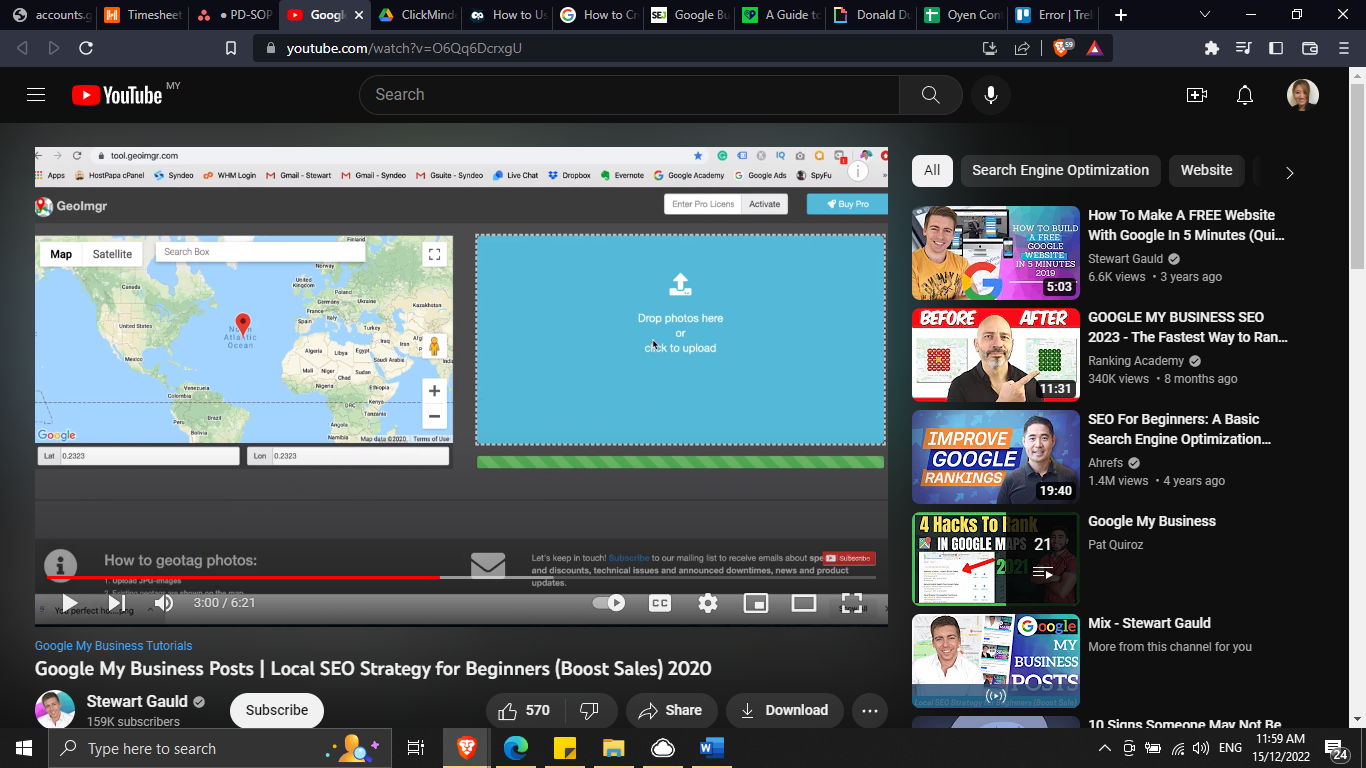Open the Google My Business Tutorials link

pyautogui.click(x=113, y=646)
